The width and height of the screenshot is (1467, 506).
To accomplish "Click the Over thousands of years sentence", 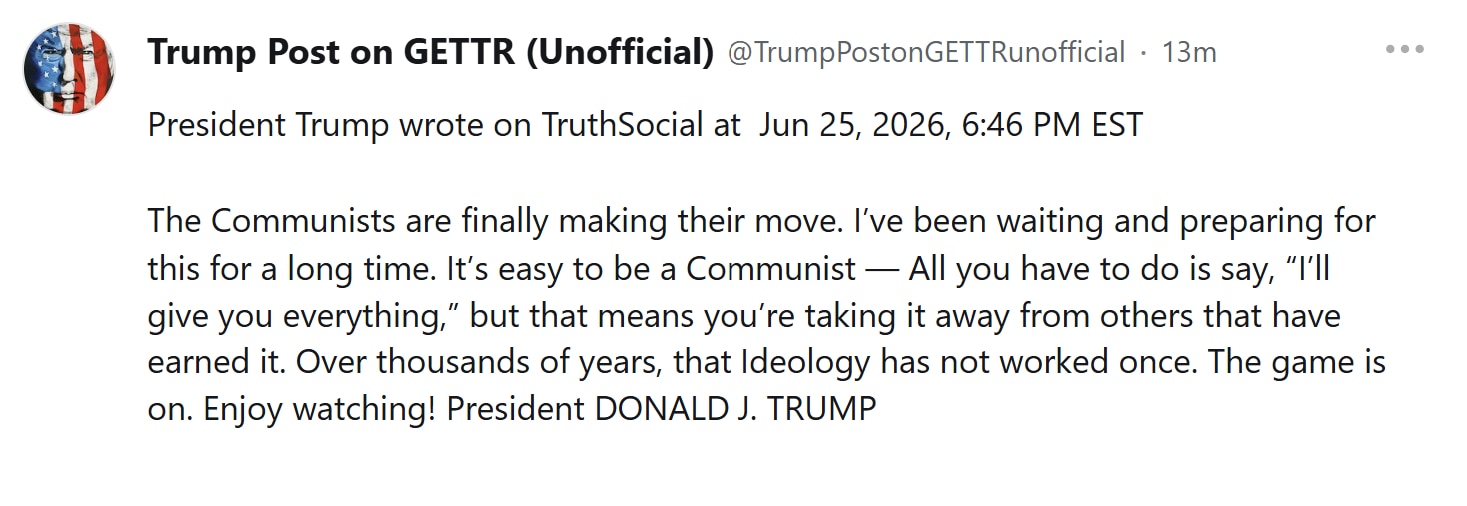I will 746,362.
